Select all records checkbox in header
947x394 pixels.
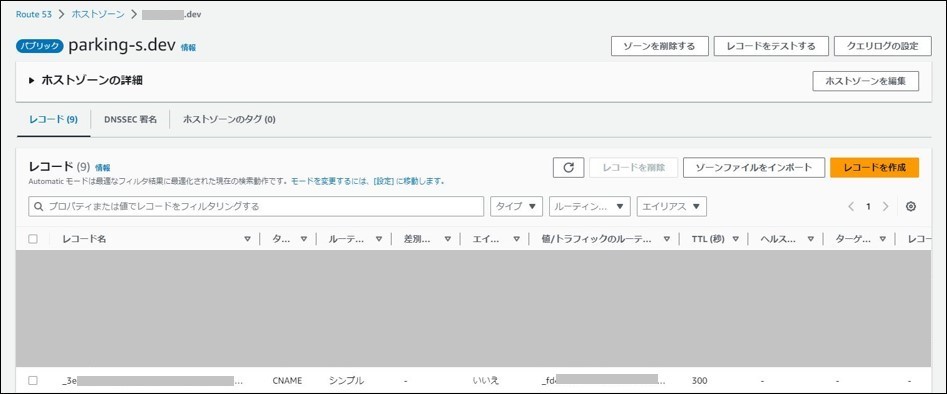click(x=33, y=239)
